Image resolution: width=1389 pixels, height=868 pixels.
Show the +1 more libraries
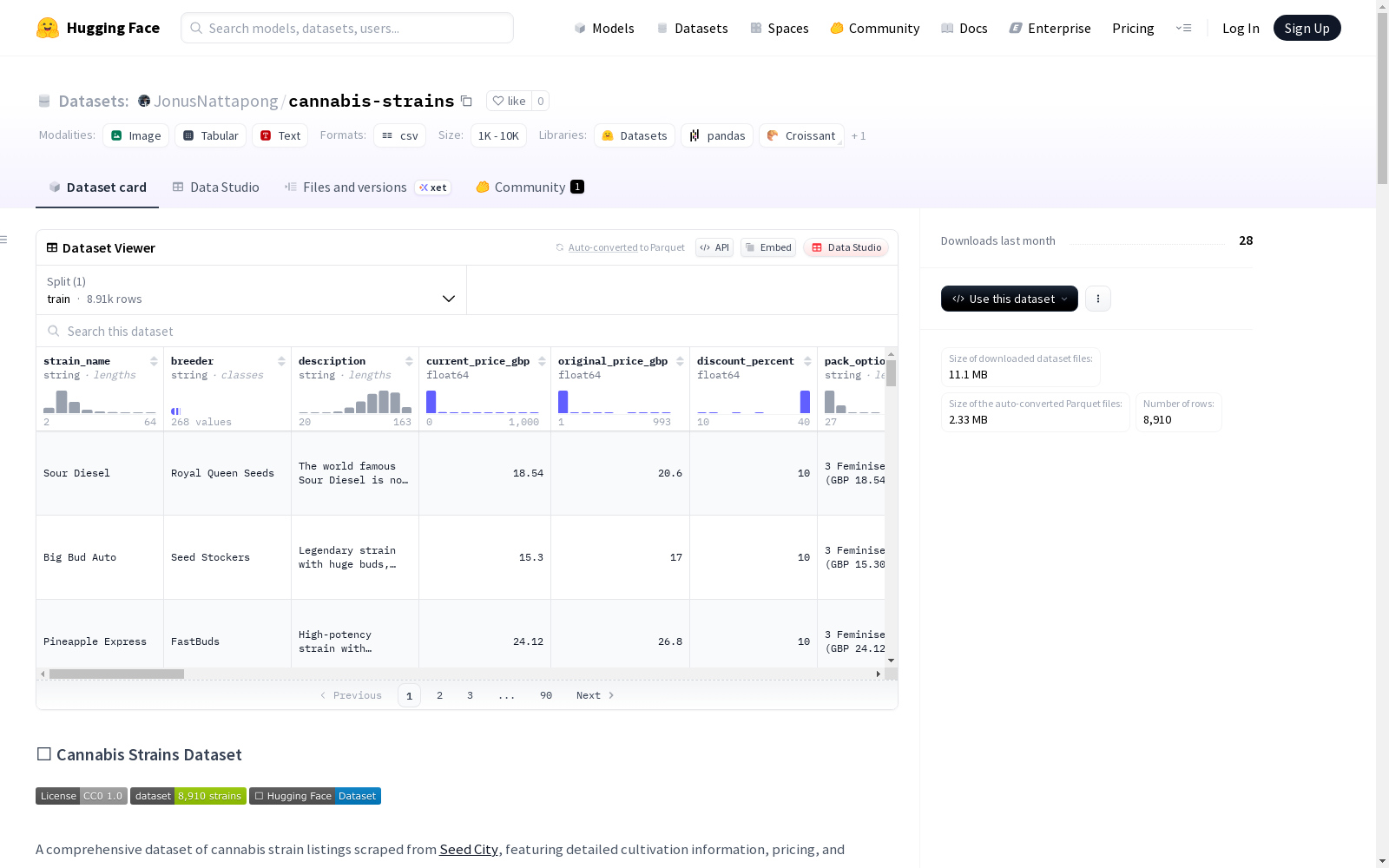pos(859,135)
